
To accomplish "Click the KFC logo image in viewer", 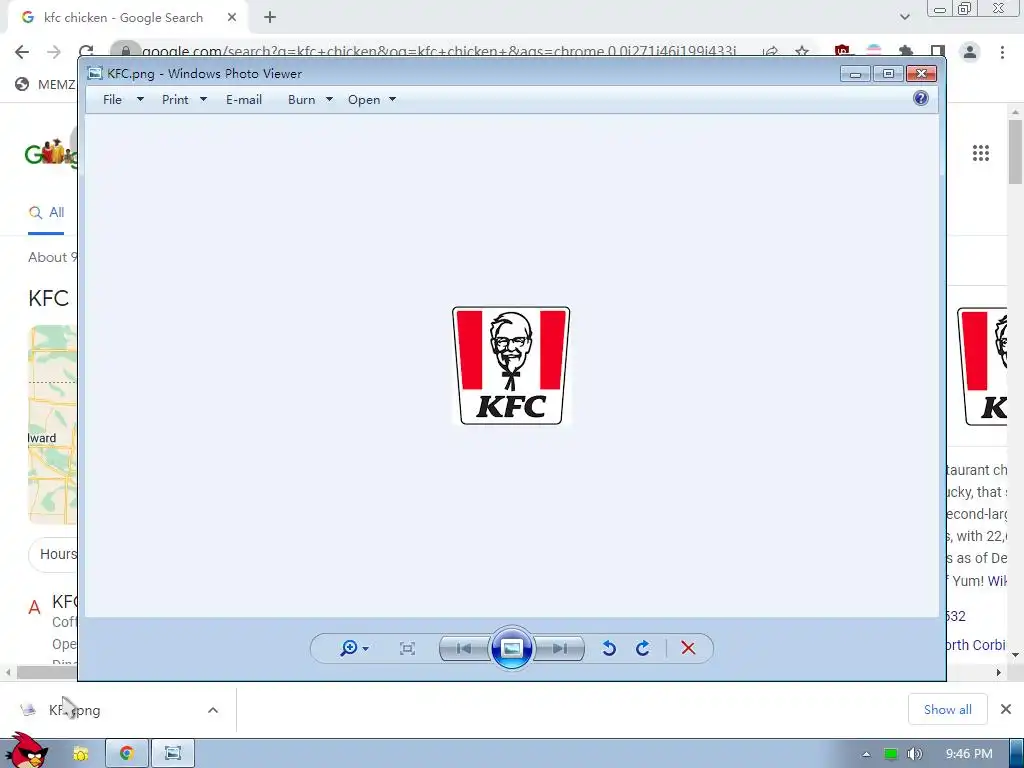I will (511, 366).
